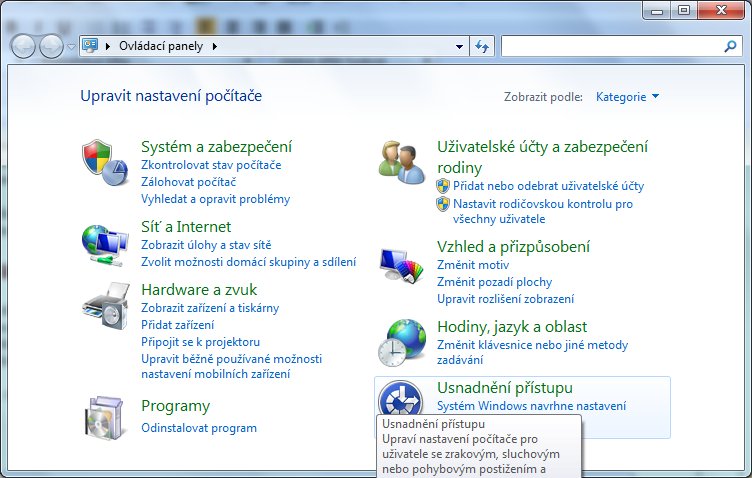
Task: Open Vyhledat a opravit problémy
Action: click(215, 199)
